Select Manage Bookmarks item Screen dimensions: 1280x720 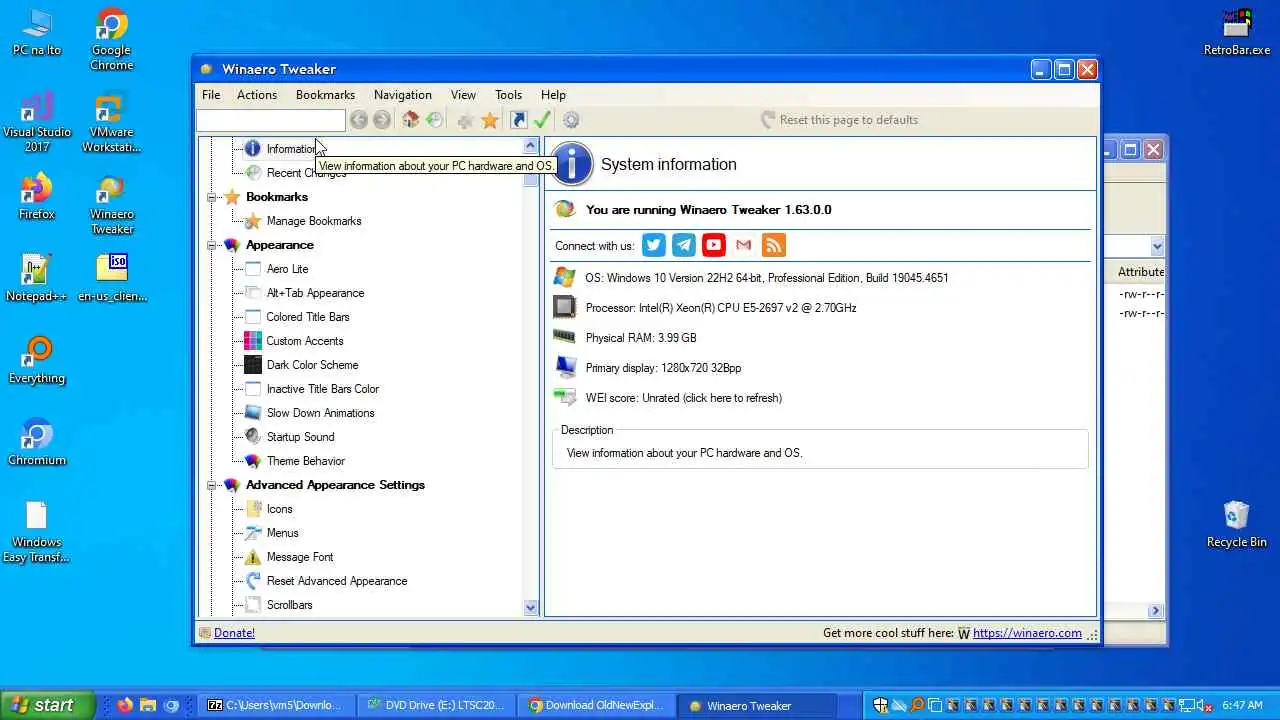pyautogui.click(x=314, y=221)
